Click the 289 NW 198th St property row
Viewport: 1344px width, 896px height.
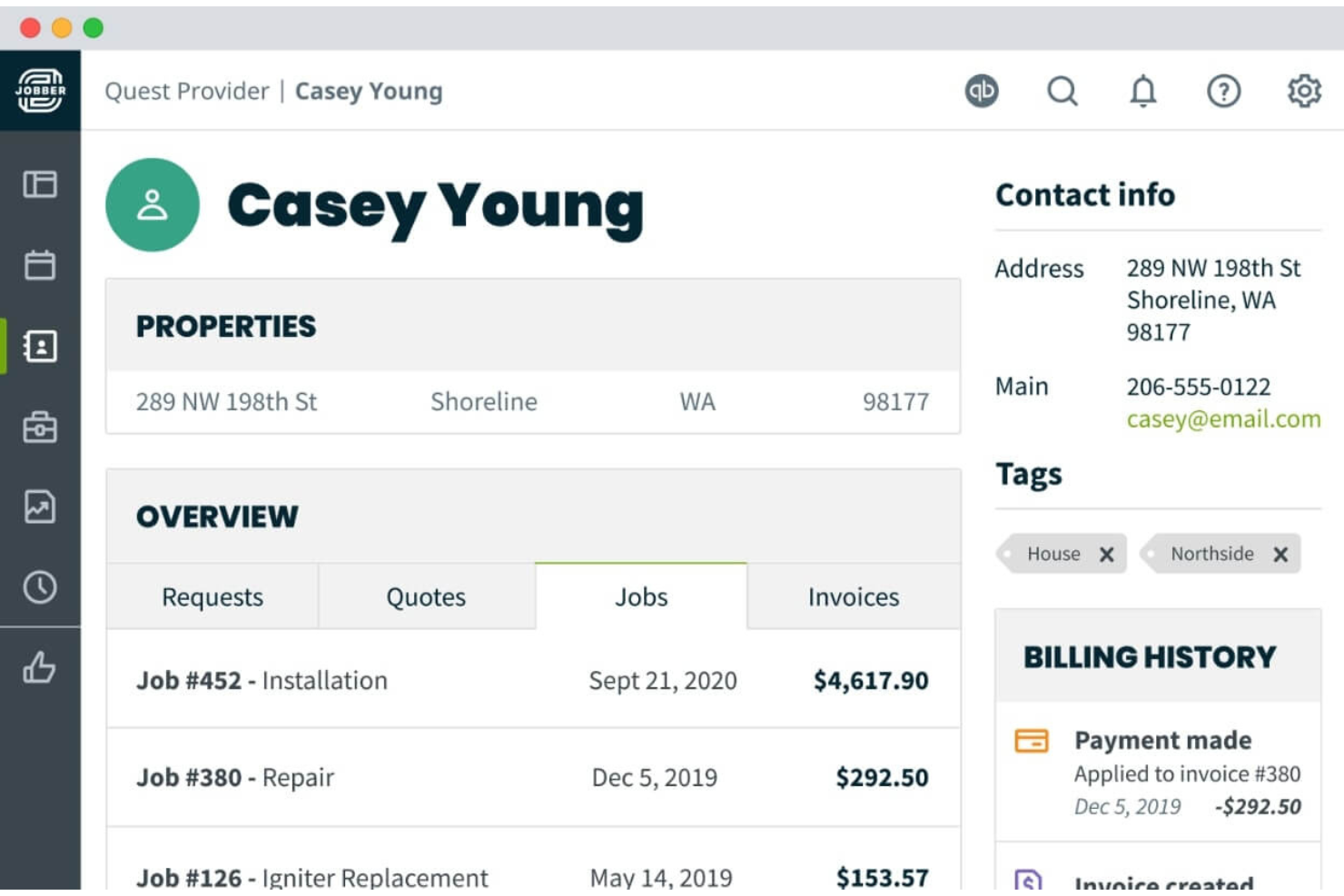point(533,401)
